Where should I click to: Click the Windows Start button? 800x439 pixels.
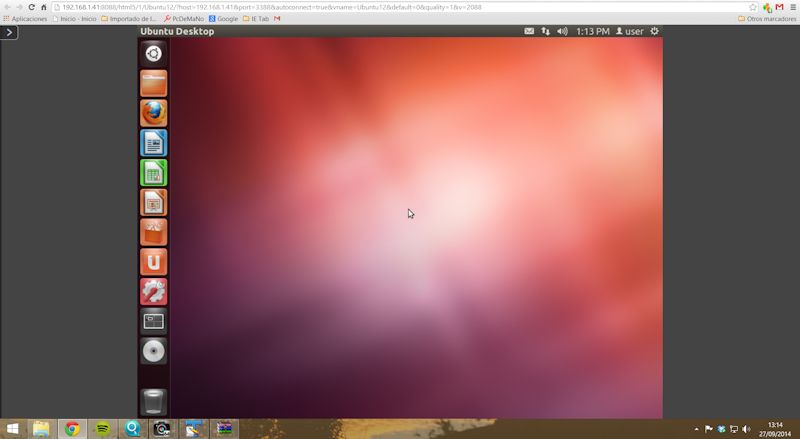tap(12, 429)
